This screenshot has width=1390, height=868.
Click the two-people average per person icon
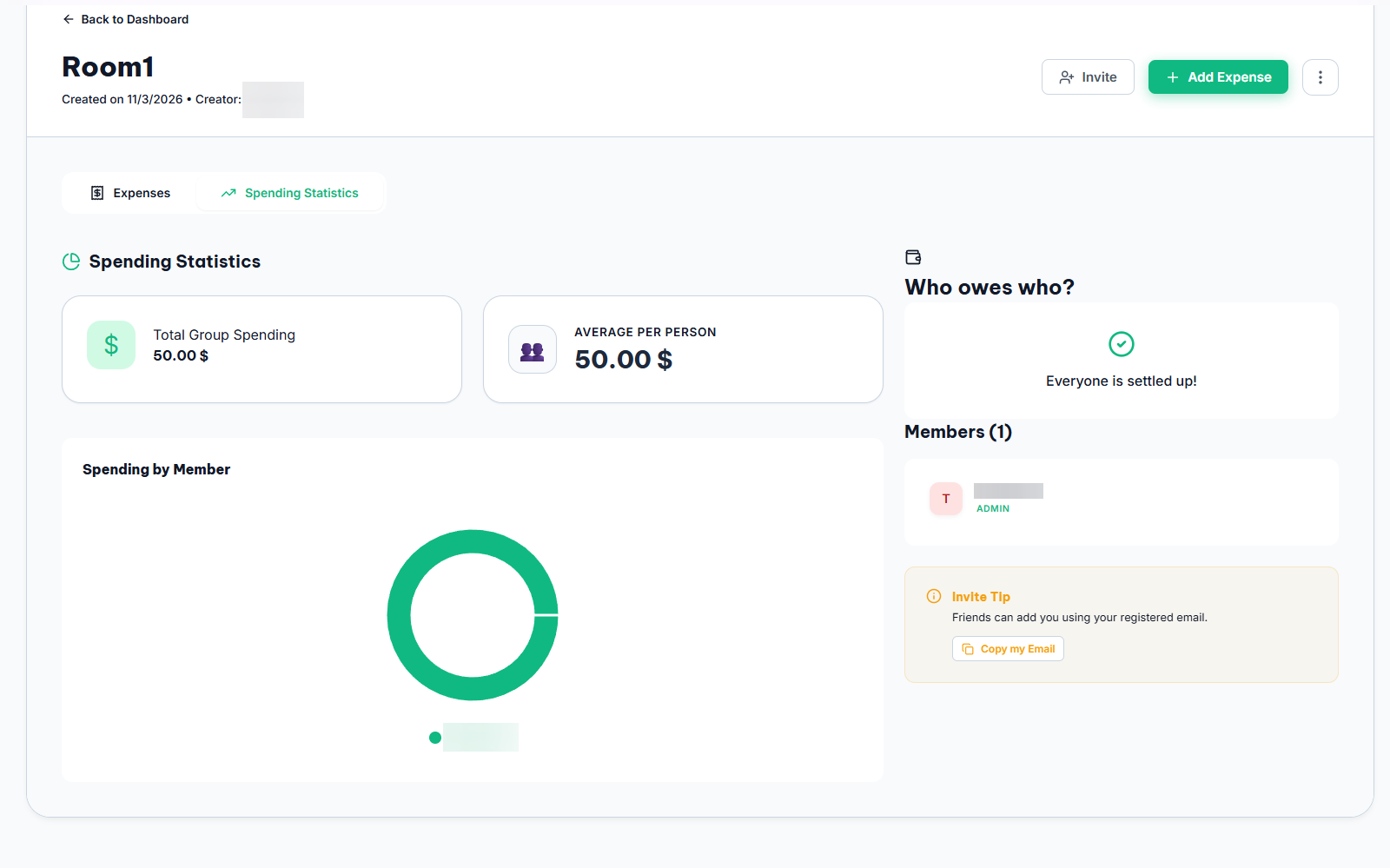click(533, 349)
